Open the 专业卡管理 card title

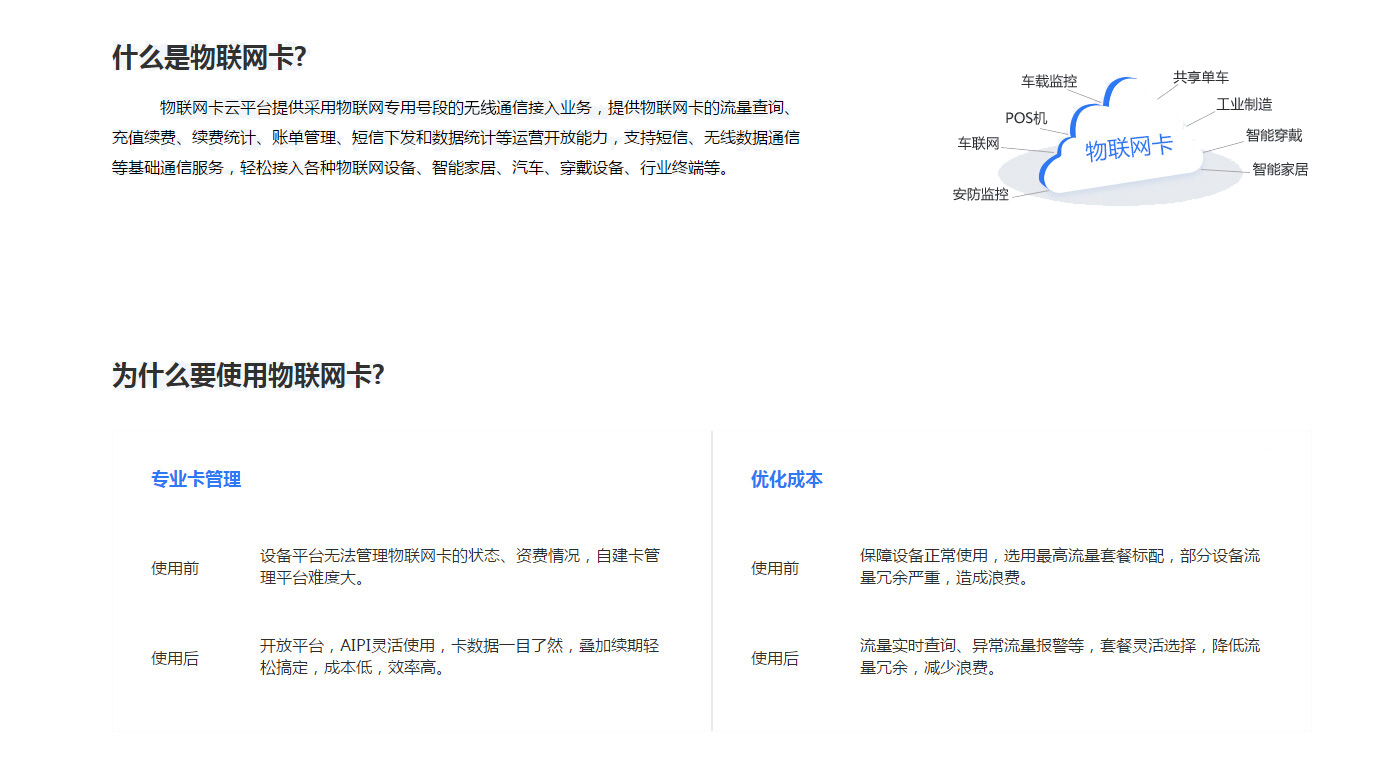point(196,480)
